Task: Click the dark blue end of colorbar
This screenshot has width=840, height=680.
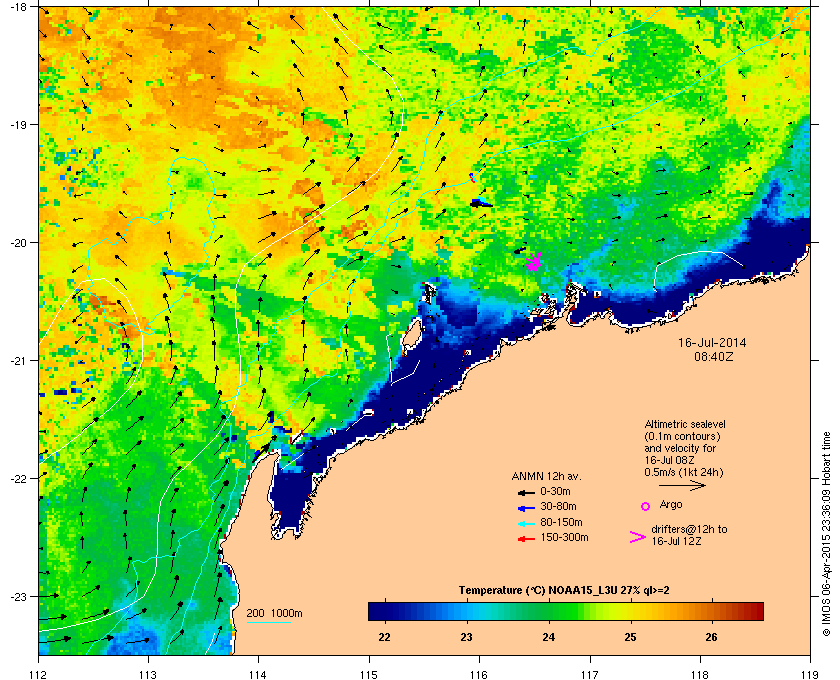Action: 375,611
